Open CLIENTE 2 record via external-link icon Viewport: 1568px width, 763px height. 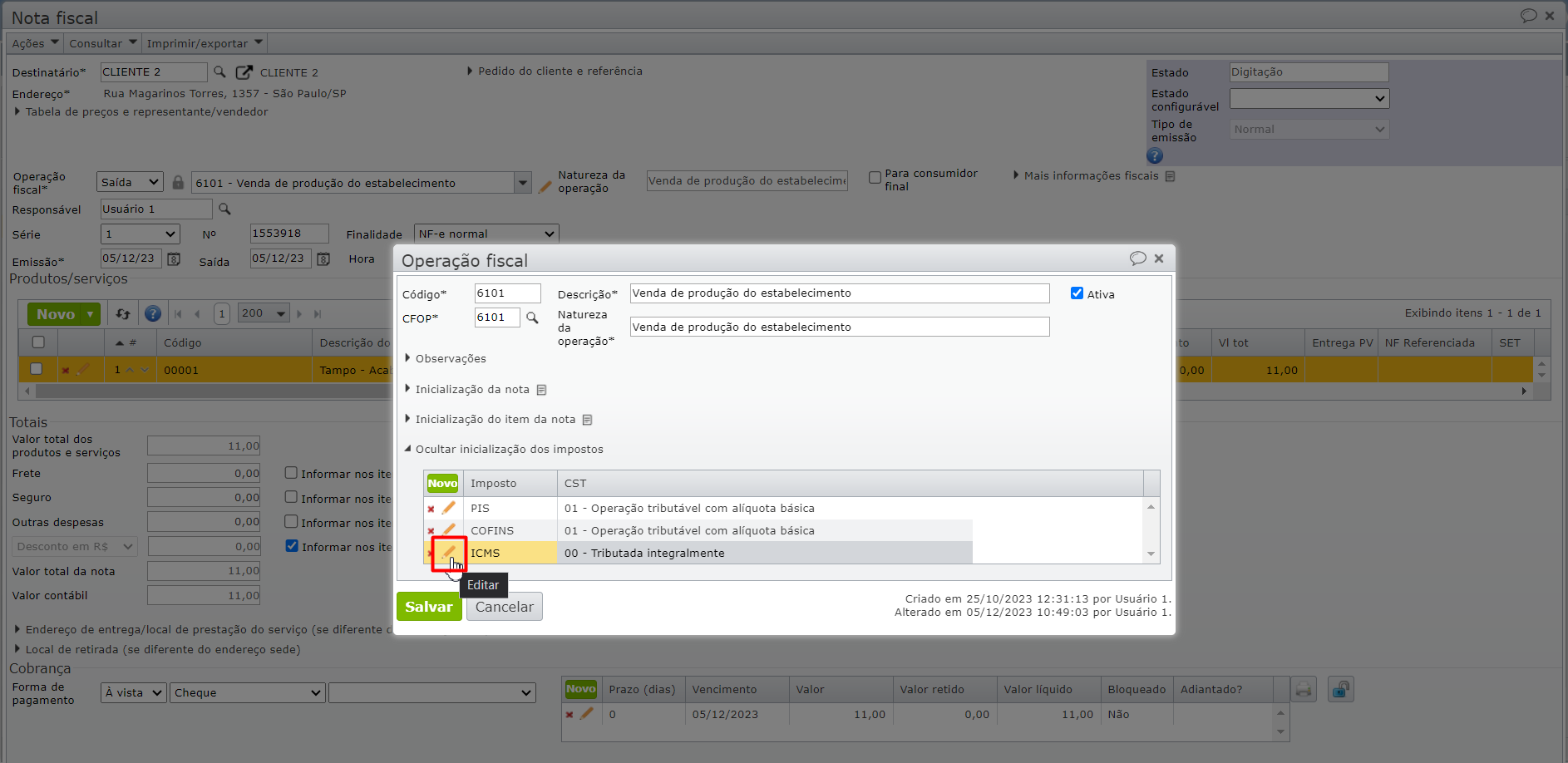coord(244,72)
